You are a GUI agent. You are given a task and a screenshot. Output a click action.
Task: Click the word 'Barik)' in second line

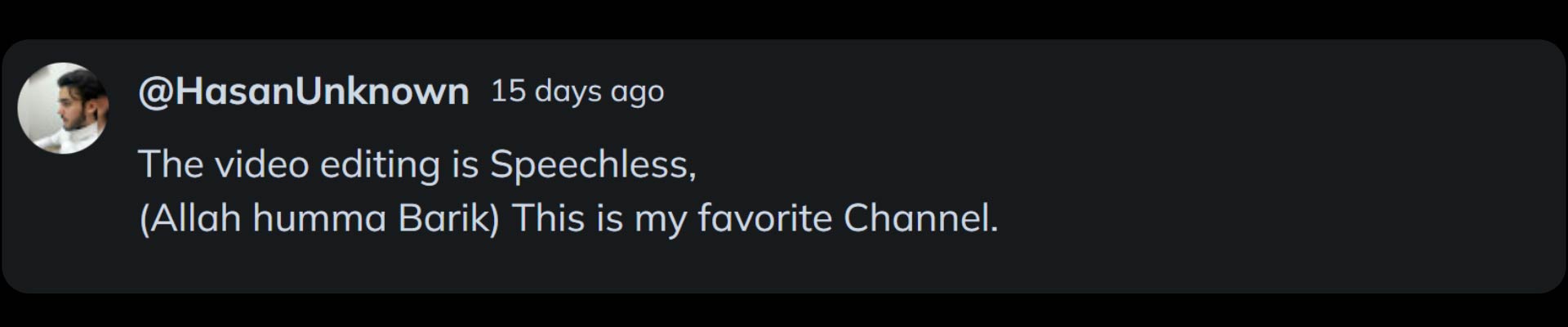coord(448,218)
